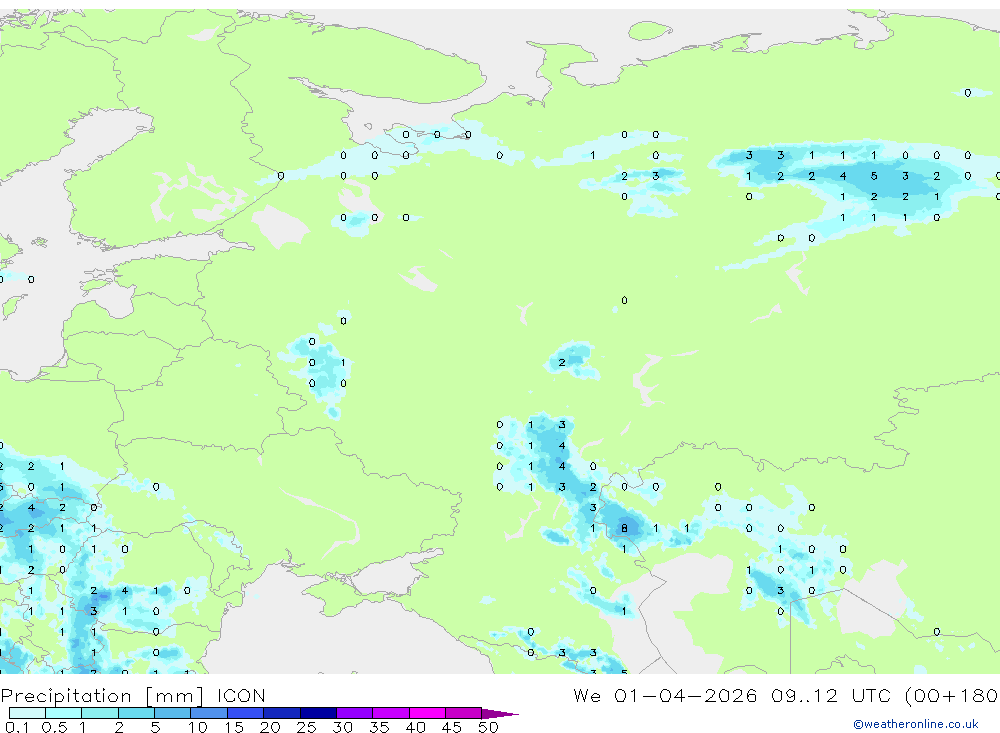Click the legend label "15"
This screenshot has height=733, width=1000.
[234, 727]
